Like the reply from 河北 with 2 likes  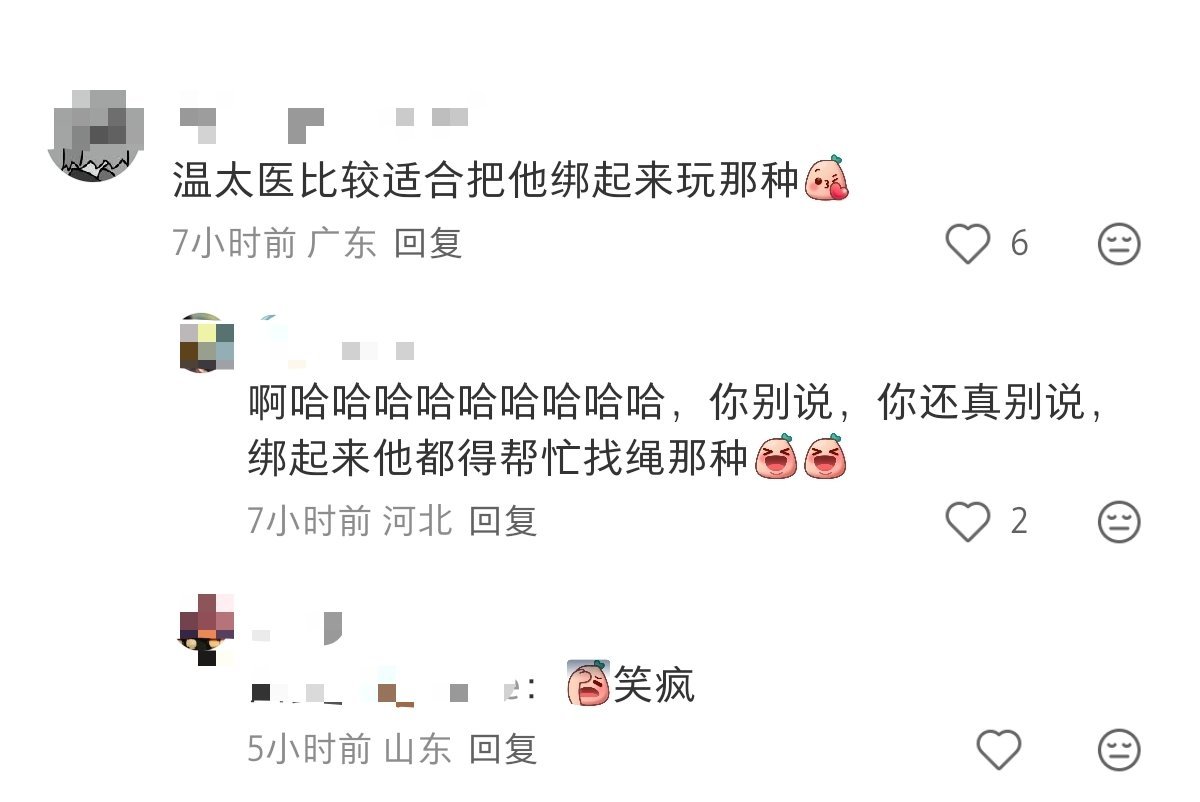[x=968, y=522]
